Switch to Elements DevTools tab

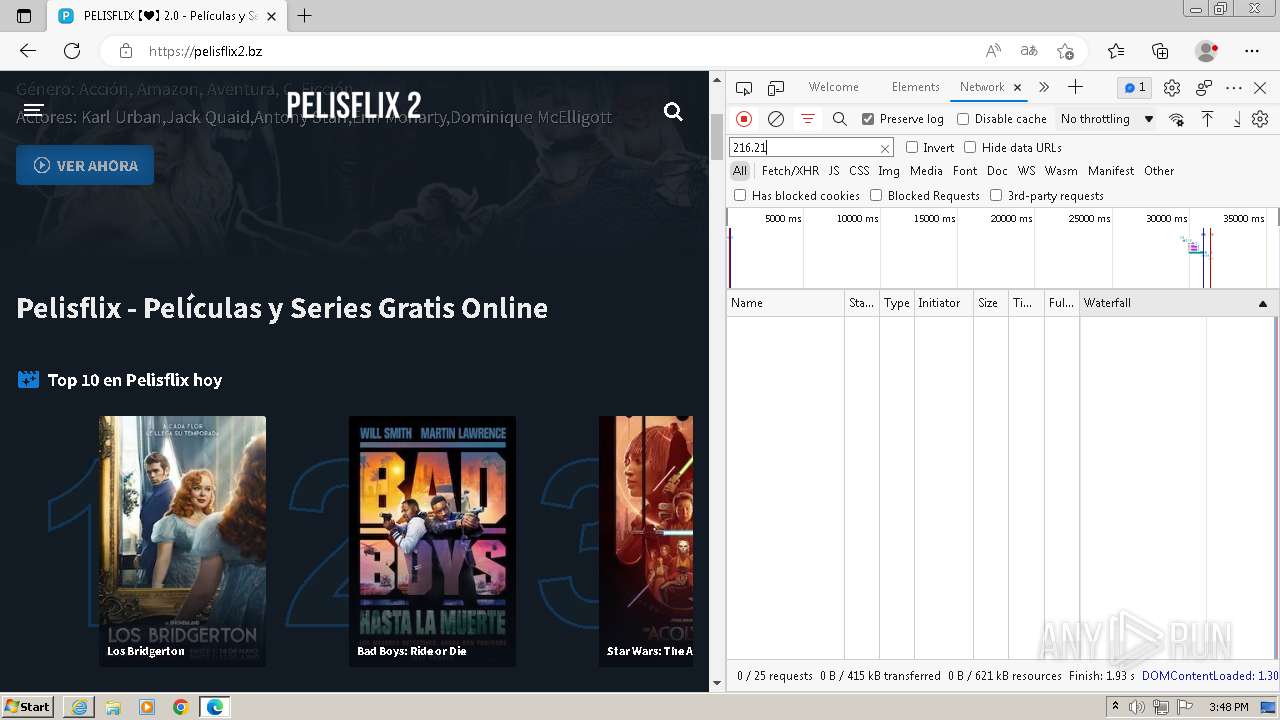[915, 87]
